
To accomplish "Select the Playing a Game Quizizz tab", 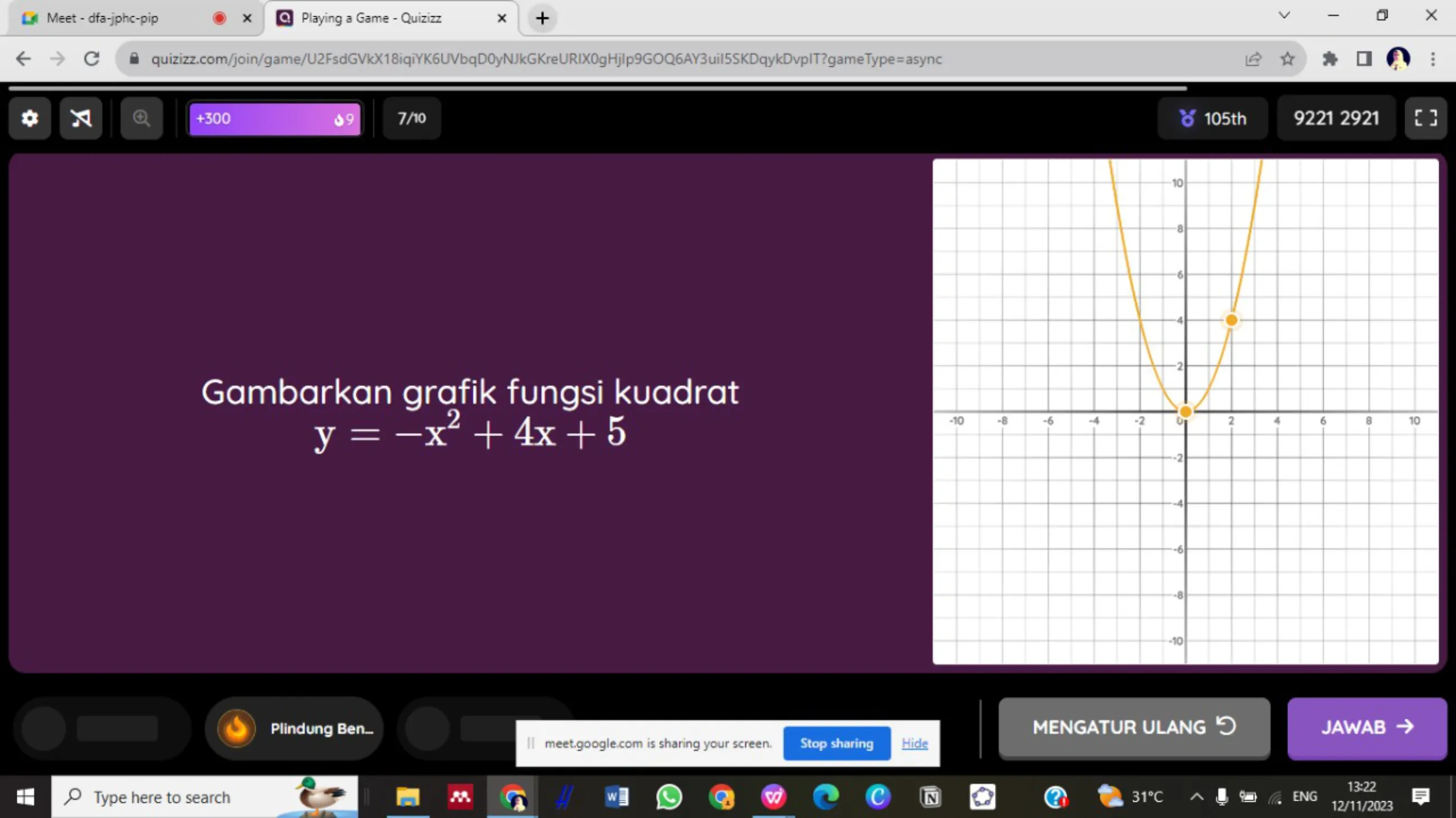I will click(x=371, y=18).
